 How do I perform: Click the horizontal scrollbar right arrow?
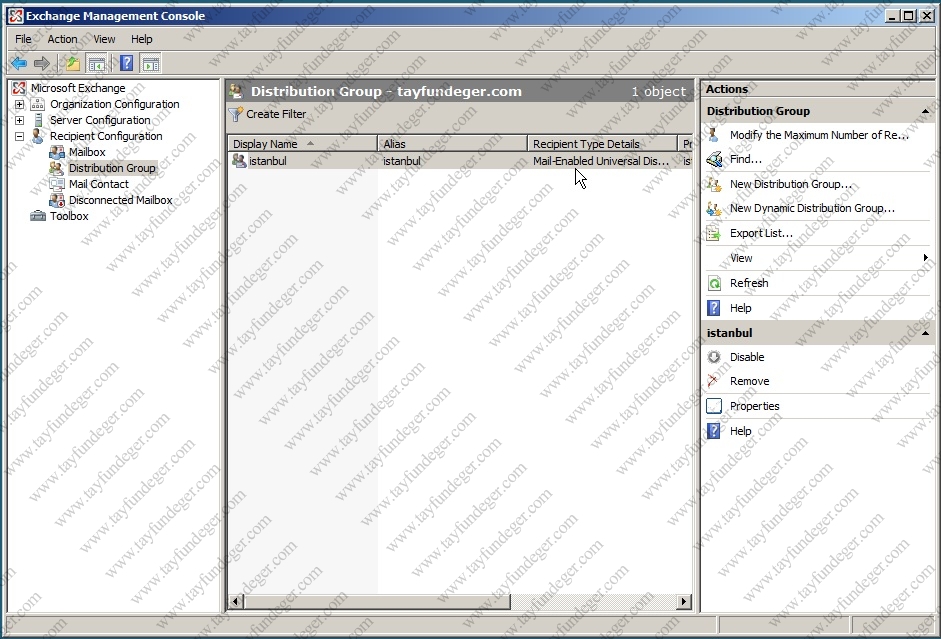tap(684, 601)
